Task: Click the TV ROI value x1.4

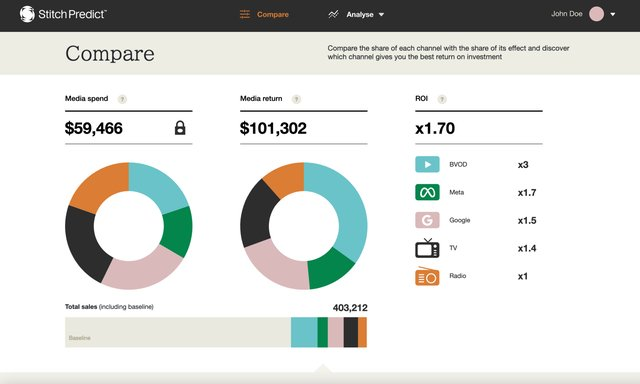Action: 527,248
